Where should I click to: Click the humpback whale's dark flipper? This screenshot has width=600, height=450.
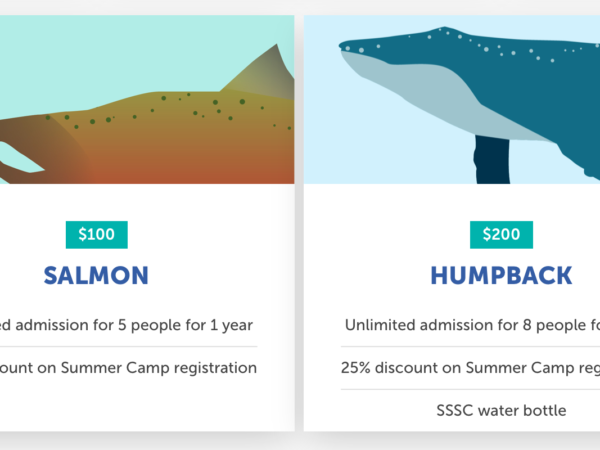492,160
